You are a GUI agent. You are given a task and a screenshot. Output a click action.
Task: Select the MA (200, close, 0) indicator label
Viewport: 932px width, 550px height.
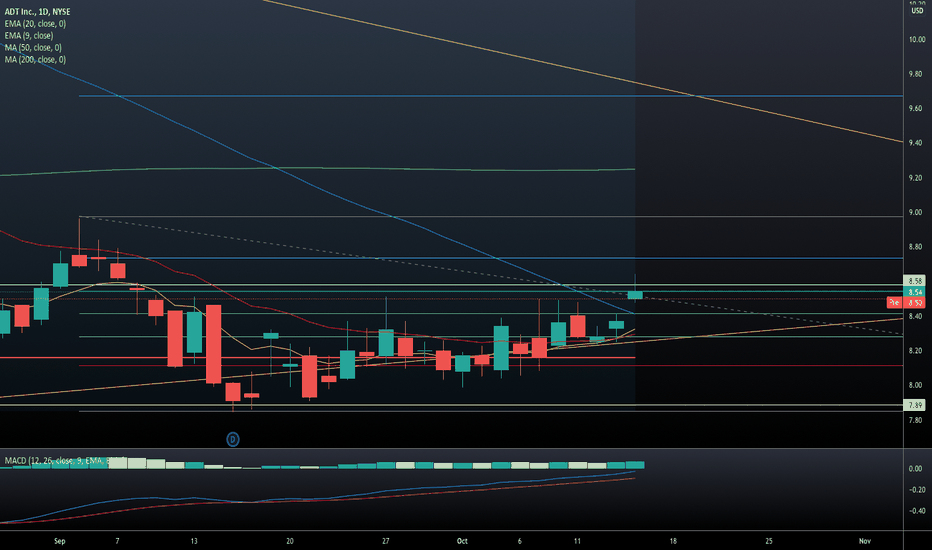tap(35, 59)
